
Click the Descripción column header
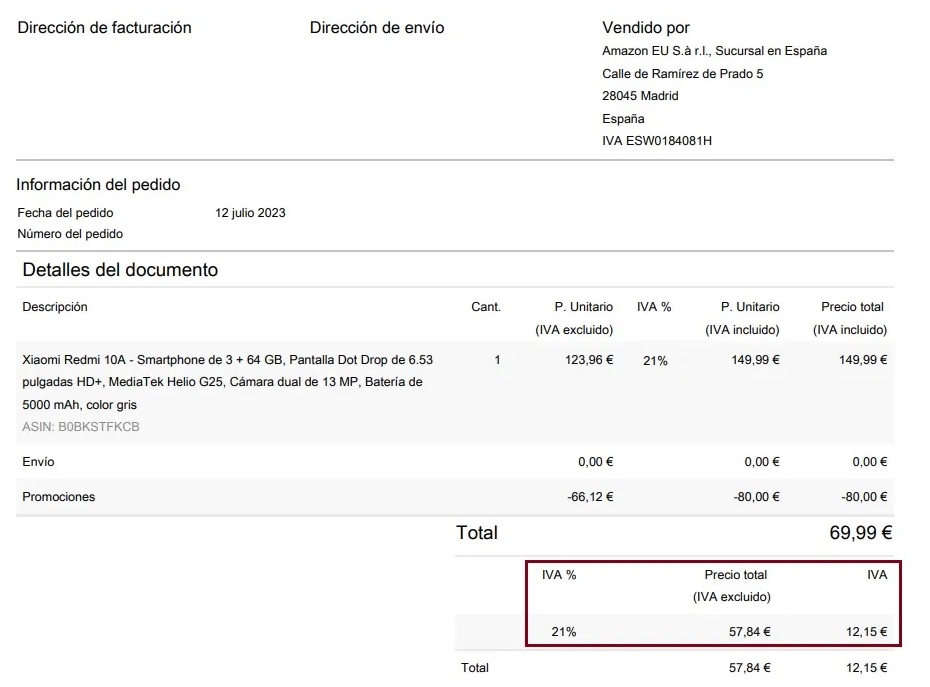point(55,307)
